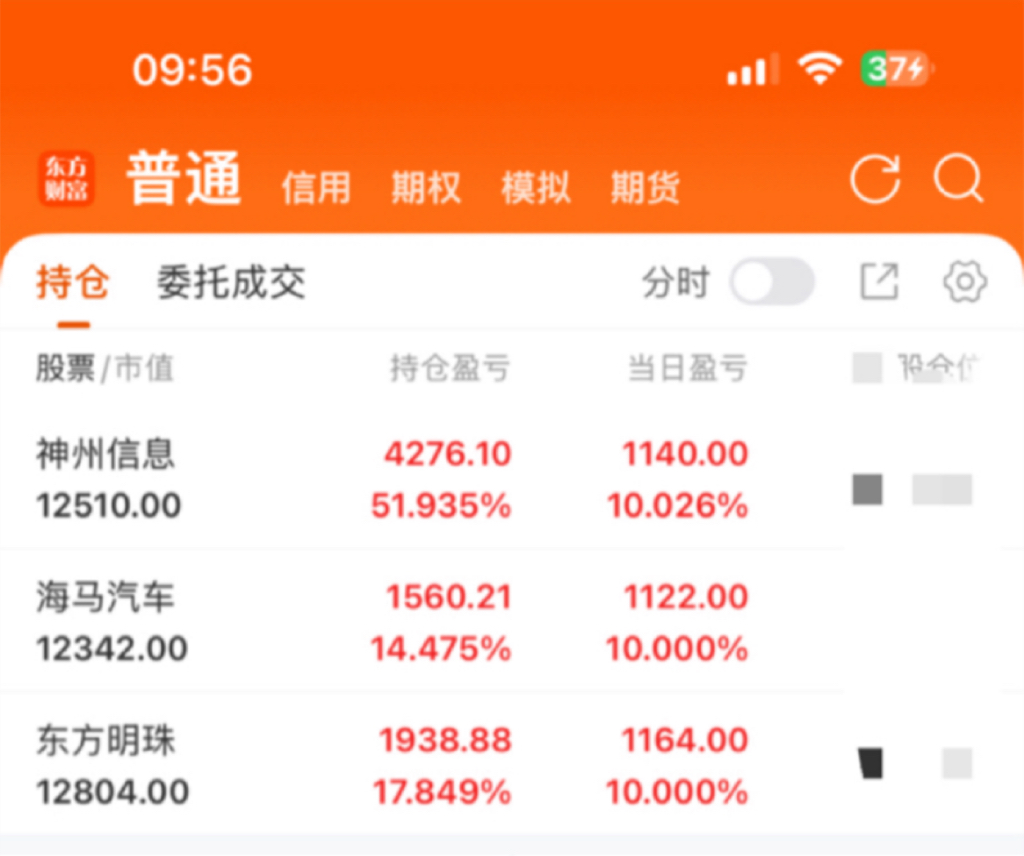
Task: Switch to the 期货 tab
Action: (645, 187)
